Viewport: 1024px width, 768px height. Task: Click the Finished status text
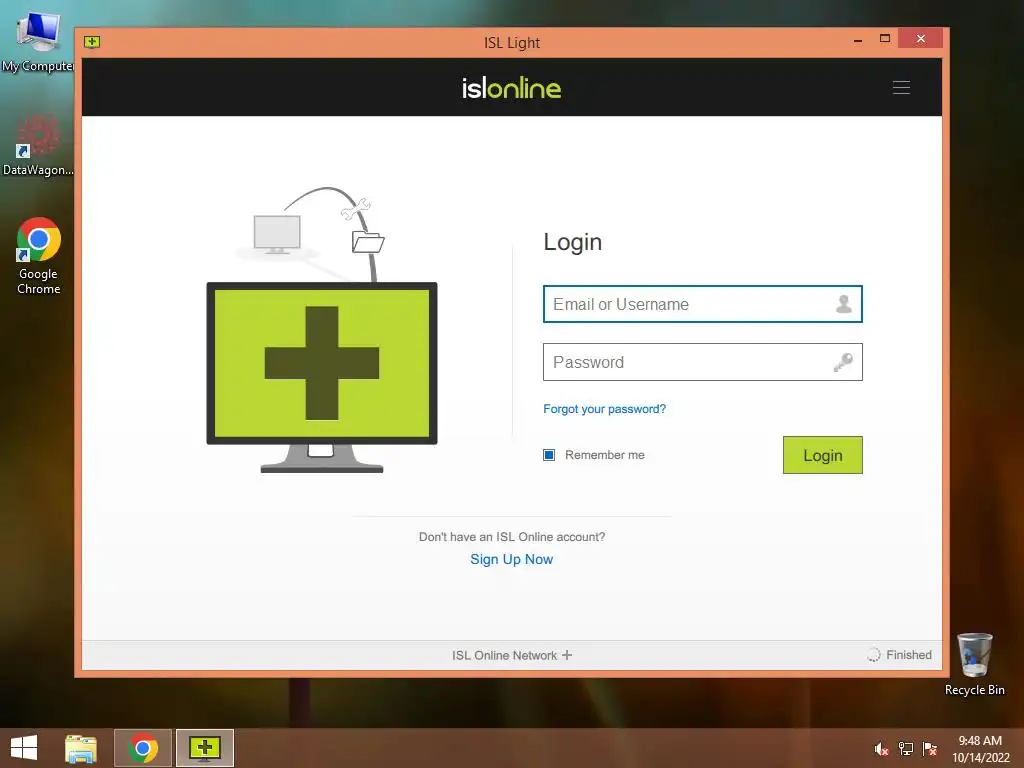(908, 654)
